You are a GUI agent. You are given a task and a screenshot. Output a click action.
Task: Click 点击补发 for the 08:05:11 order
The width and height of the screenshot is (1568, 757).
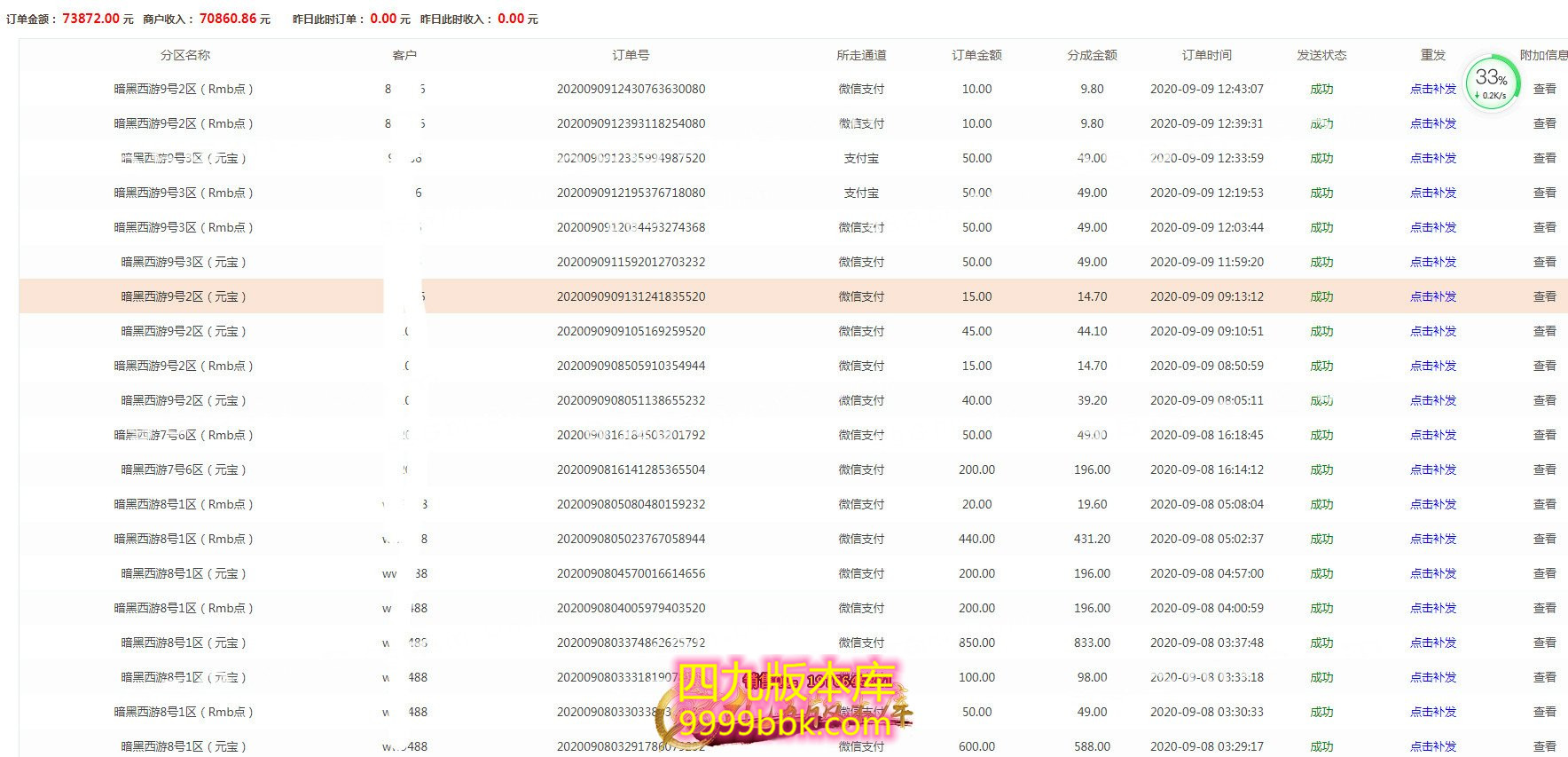(x=1433, y=400)
